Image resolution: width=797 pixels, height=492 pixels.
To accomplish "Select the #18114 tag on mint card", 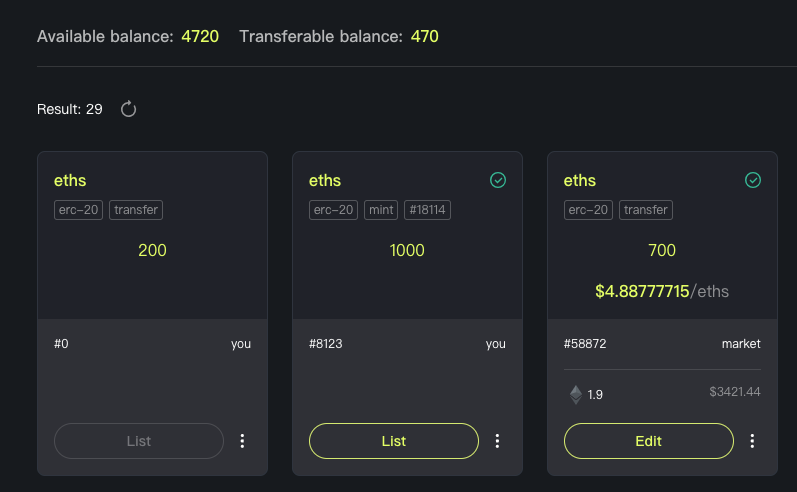I will coord(427,210).
